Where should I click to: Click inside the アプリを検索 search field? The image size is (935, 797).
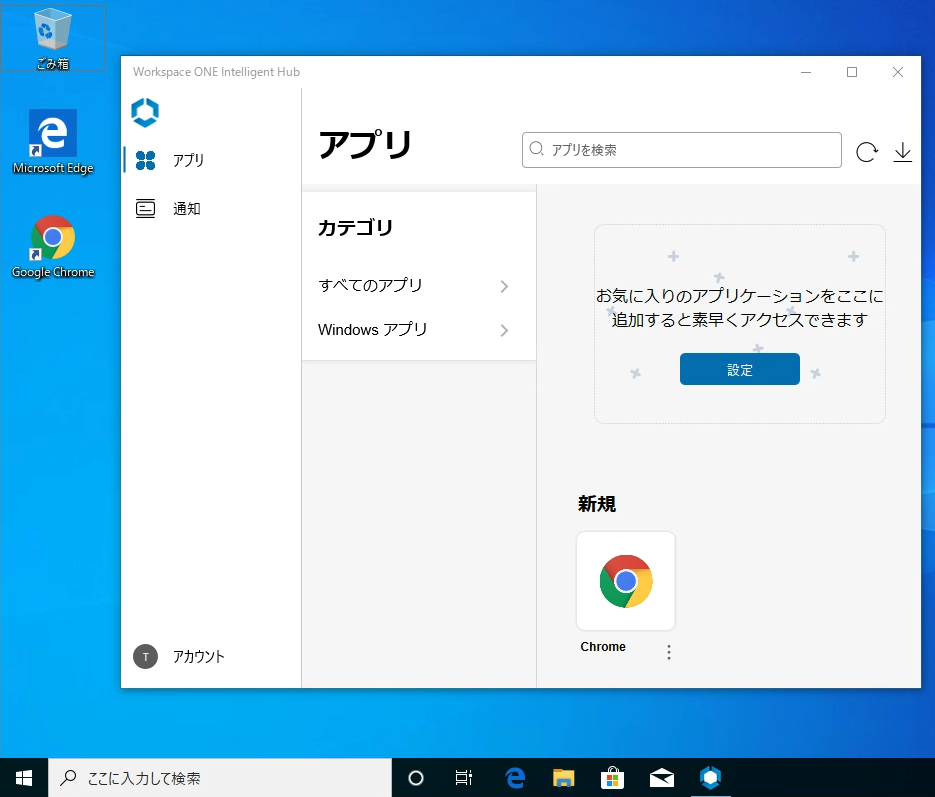[x=681, y=150]
